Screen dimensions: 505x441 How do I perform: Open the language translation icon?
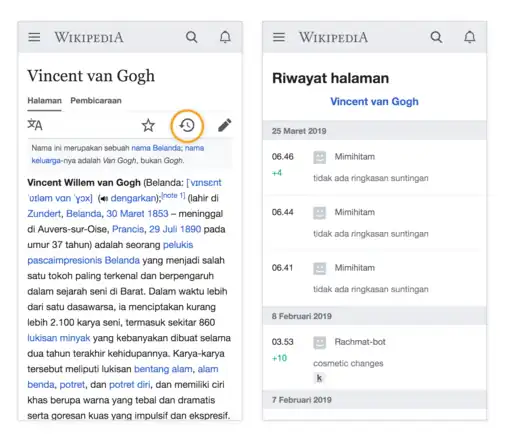point(35,125)
